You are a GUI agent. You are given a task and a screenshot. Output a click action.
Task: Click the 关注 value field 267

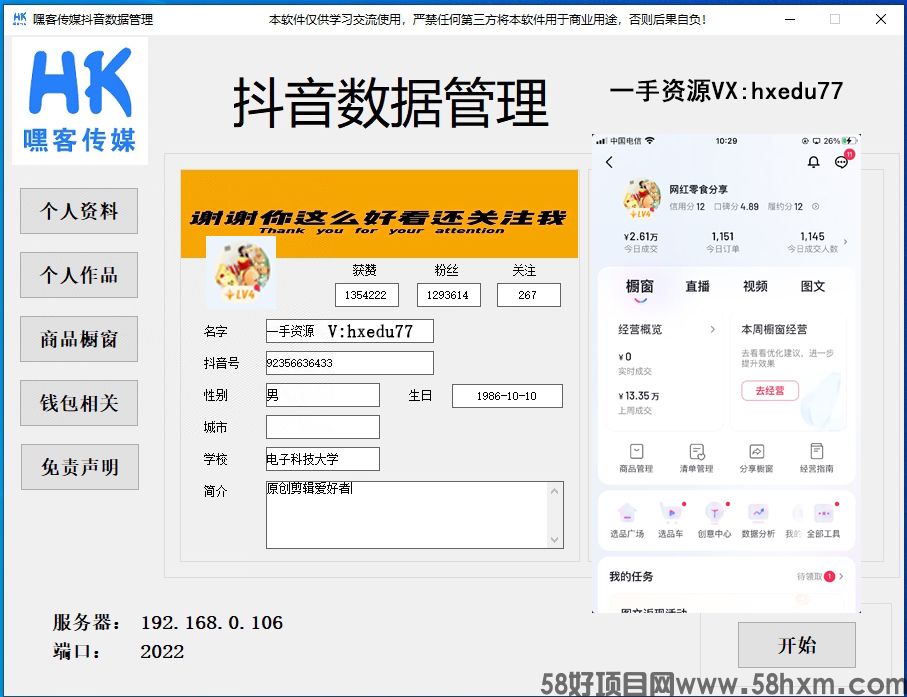pyautogui.click(x=528, y=295)
